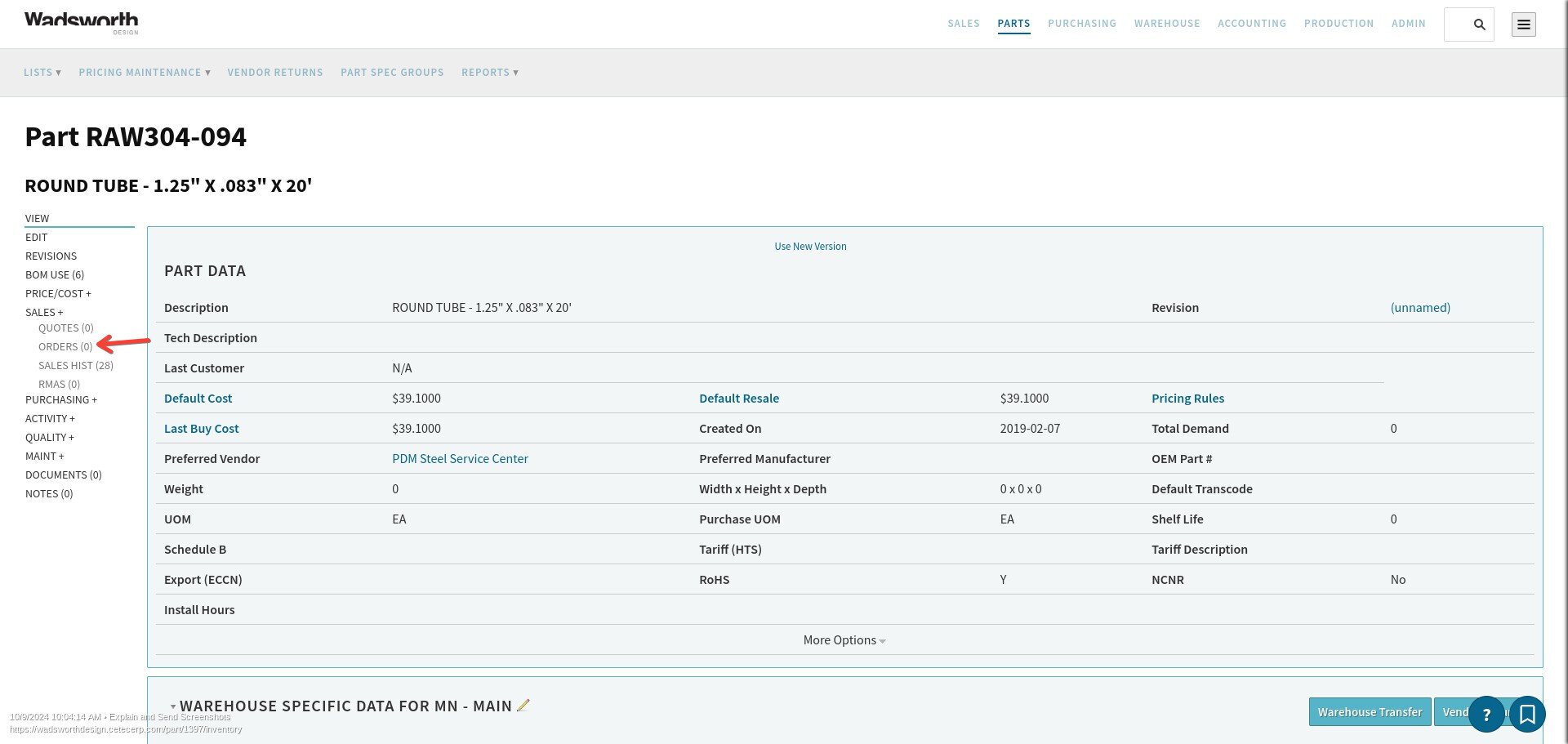Screen dimensions: 1568x744
Task: Click the Wadsworth Design logo
Action: click(x=82, y=23)
